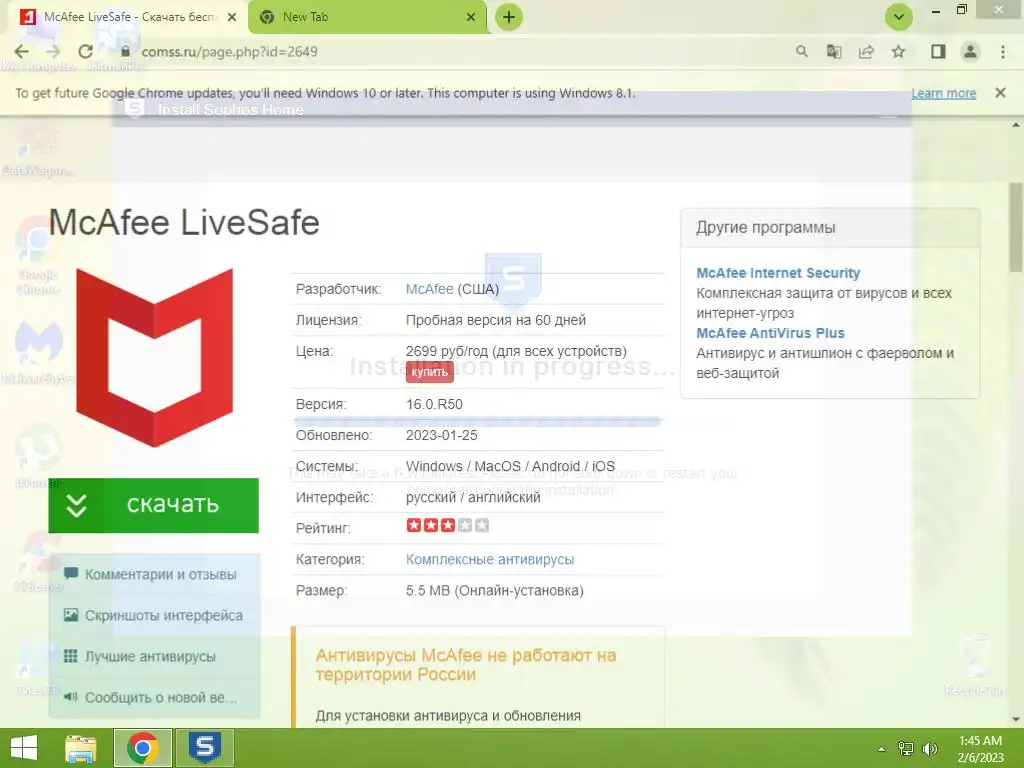Viewport: 1024px width, 768px height.
Task: Click the license text Пробная версия на 60 дней
Action: (496, 320)
